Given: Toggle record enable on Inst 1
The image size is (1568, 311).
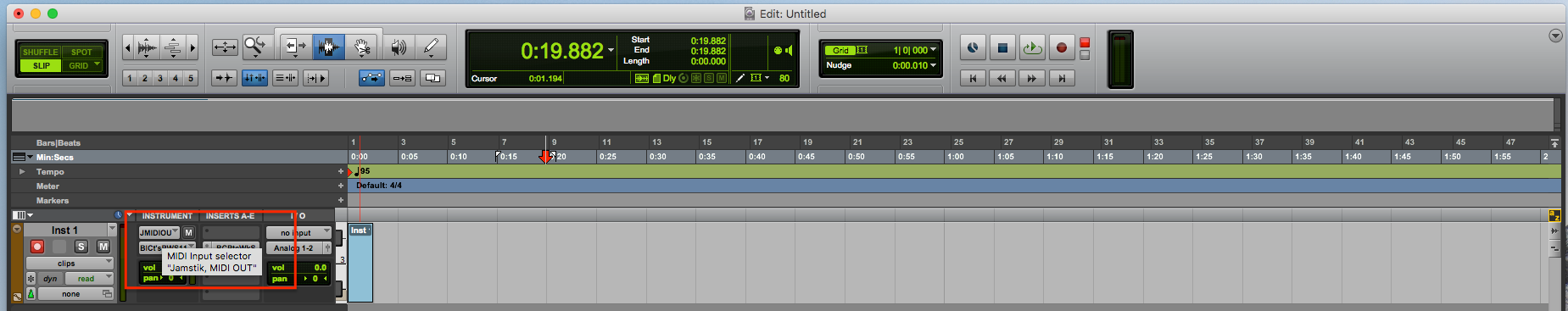Looking at the screenshot, I should pos(37,247).
